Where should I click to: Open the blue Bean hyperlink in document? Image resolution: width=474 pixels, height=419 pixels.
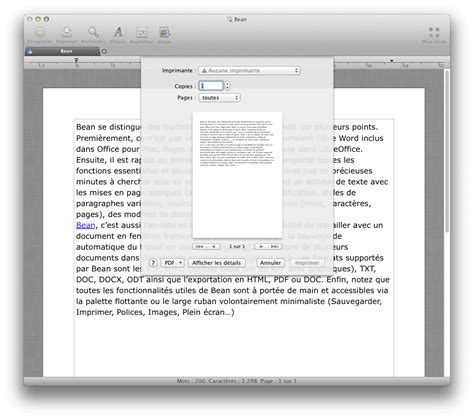[x=86, y=225]
